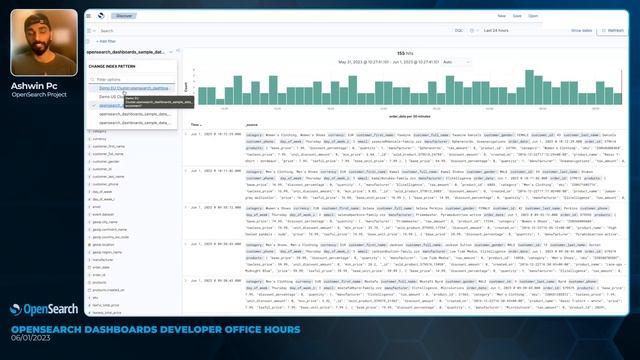
Task: Expand the 09:50:43 document row
Action: pos(186,281)
